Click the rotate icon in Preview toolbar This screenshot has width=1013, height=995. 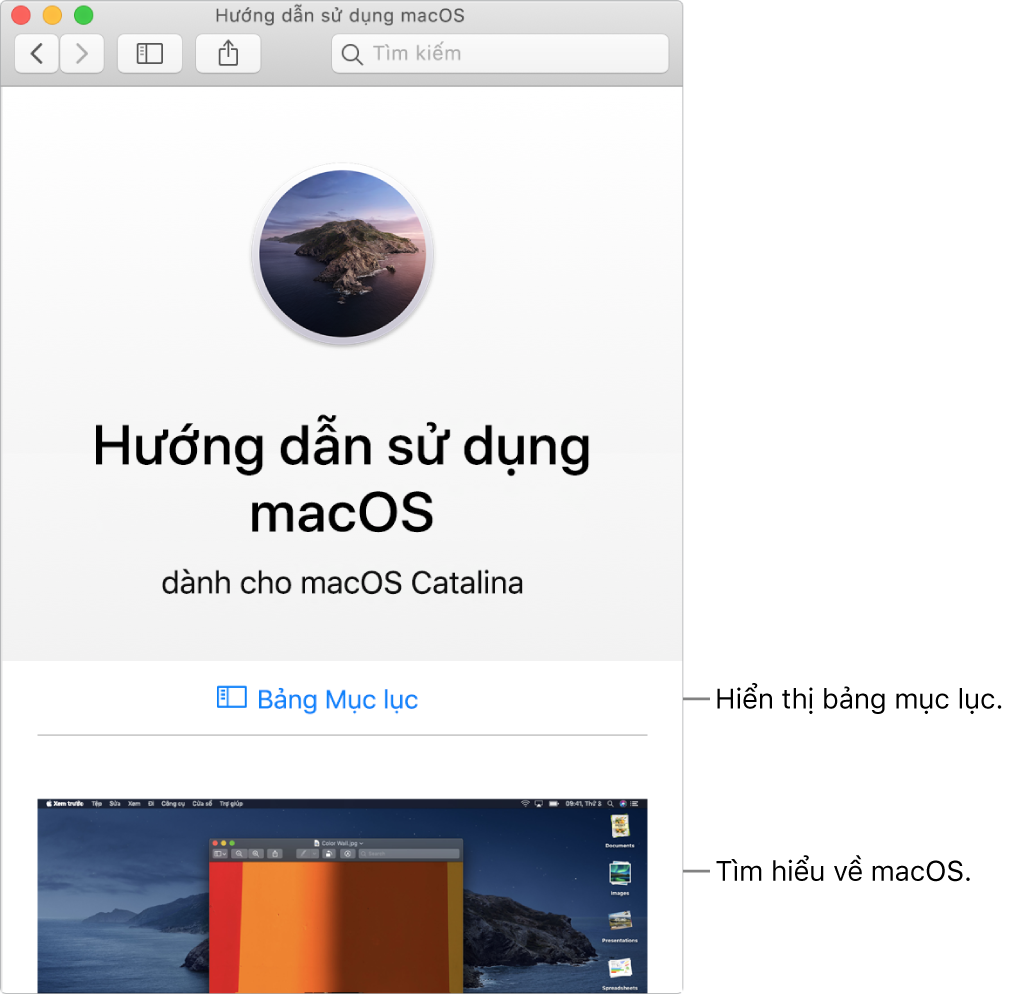328,853
